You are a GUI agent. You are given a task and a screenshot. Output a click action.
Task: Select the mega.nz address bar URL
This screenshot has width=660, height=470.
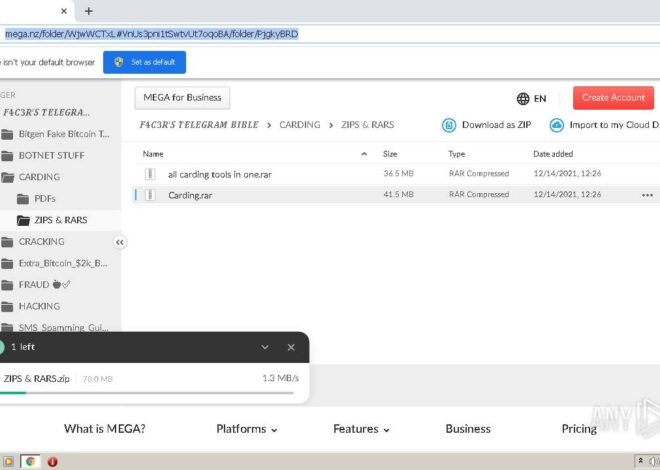[x=152, y=34]
